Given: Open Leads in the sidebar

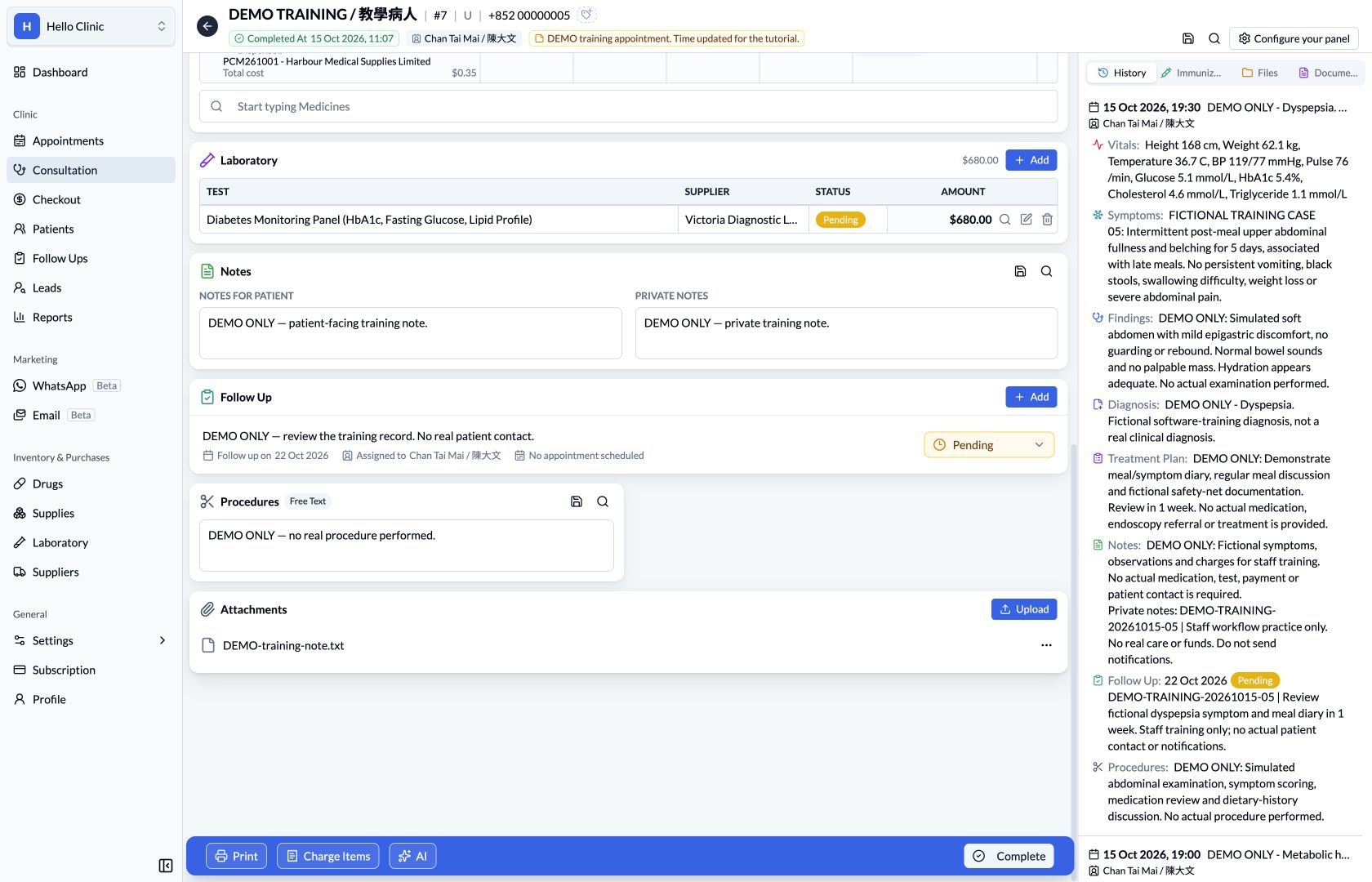Looking at the screenshot, I should pyautogui.click(x=91, y=287).
